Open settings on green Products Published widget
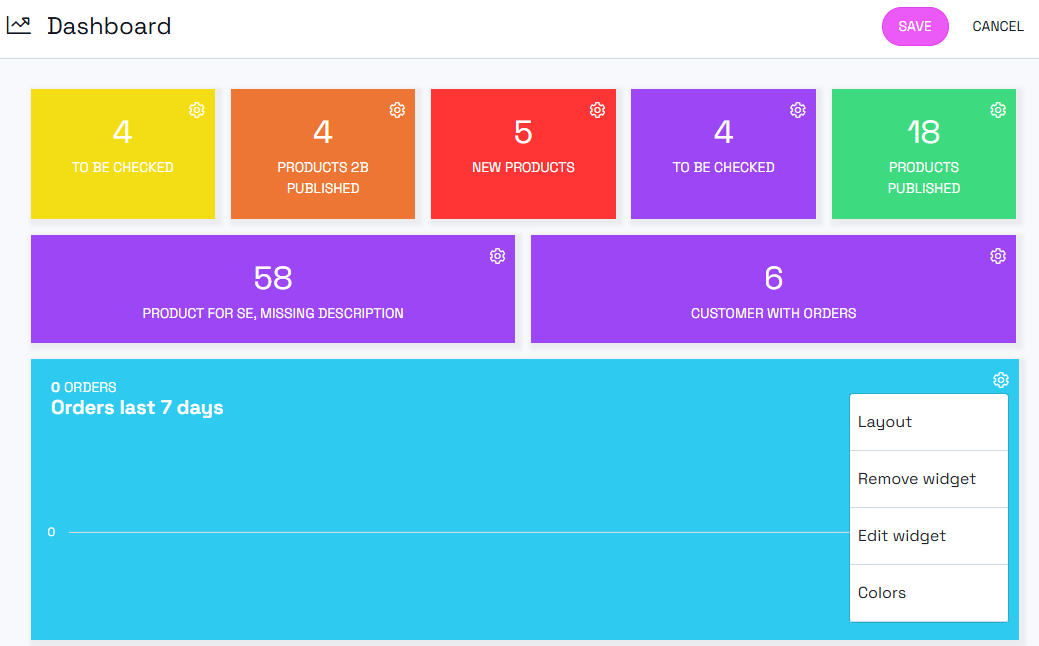Viewport: 1039px width, 646px height. 998,110
